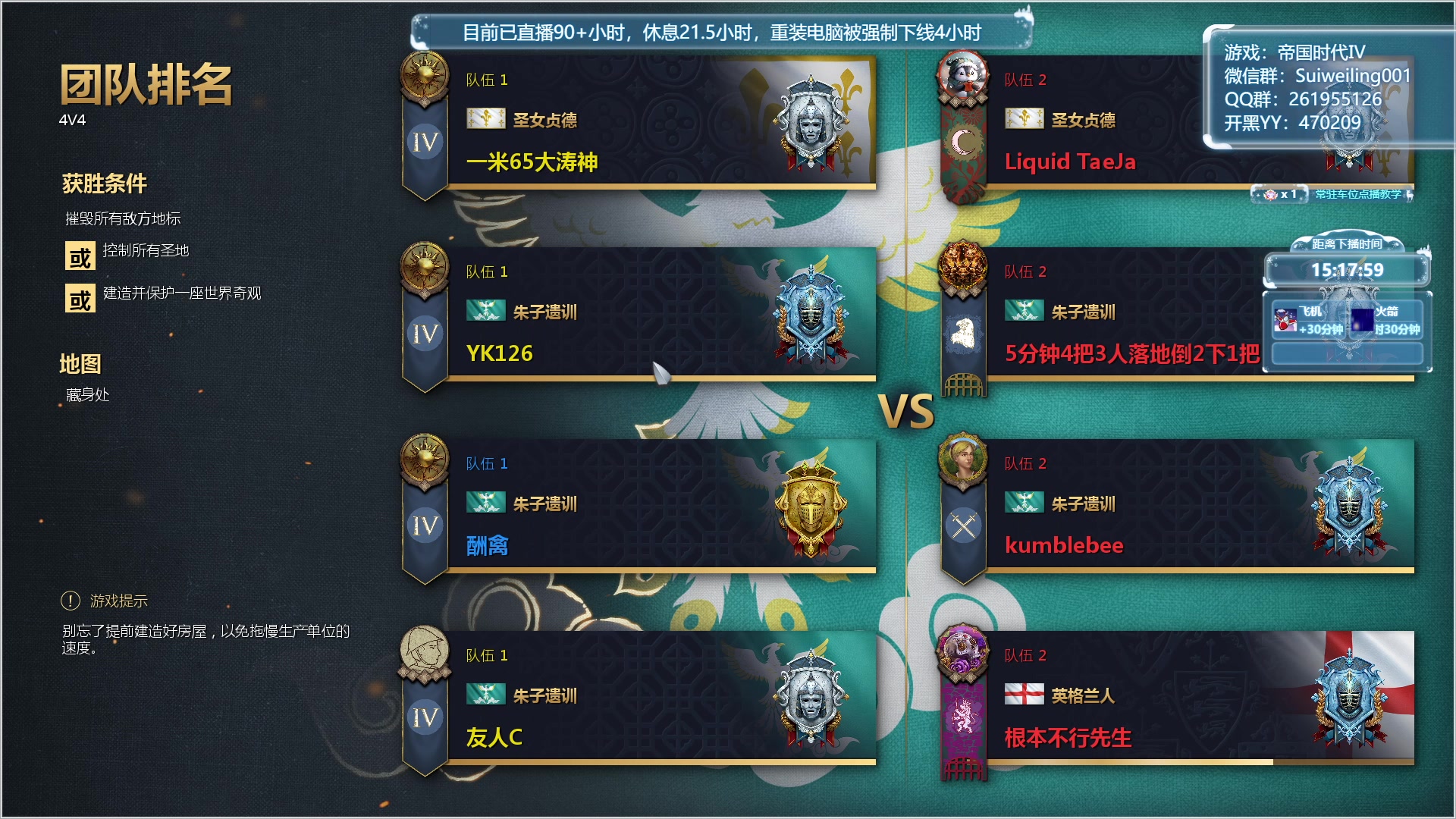Select player name kumblebee
Screen dimensions: 1456x819
[x=1064, y=545]
